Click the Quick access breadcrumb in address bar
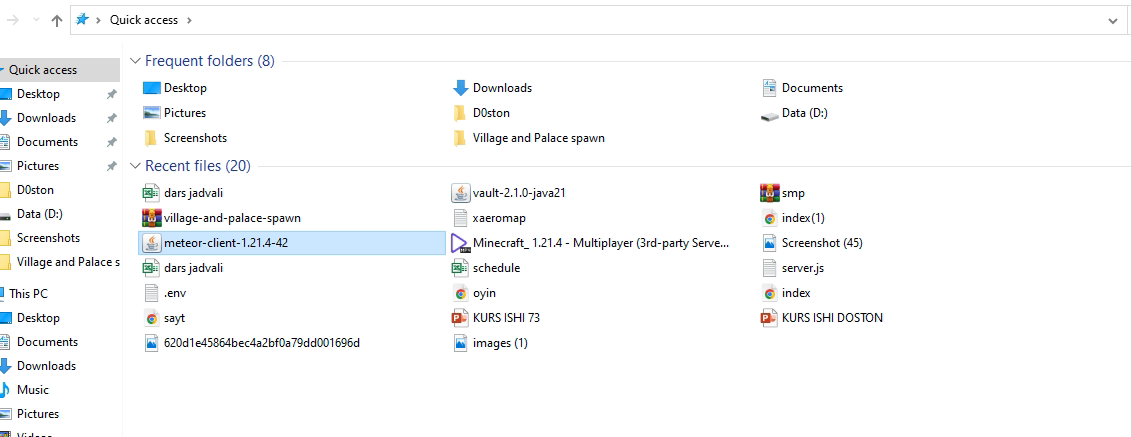The image size is (1131, 437). coord(144,20)
